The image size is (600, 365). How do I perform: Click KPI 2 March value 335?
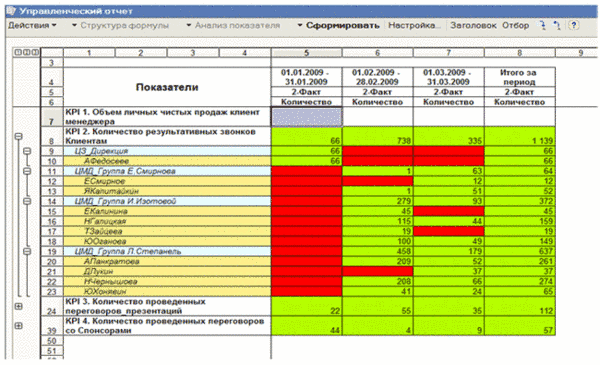pyautogui.click(x=448, y=136)
